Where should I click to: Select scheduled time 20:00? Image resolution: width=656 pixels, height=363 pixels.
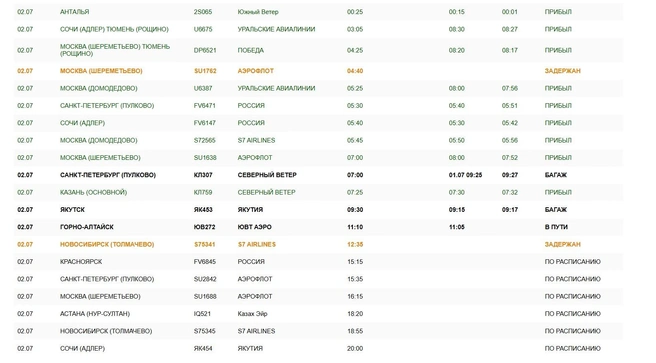click(x=355, y=349)
